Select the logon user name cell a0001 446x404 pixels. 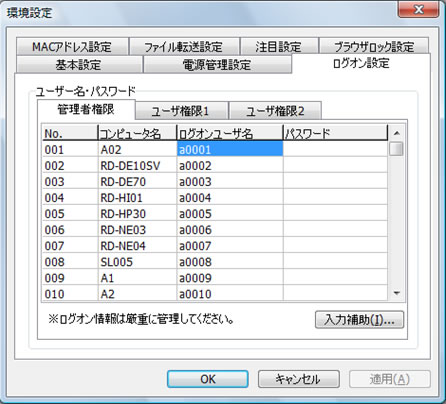(230, 149)
